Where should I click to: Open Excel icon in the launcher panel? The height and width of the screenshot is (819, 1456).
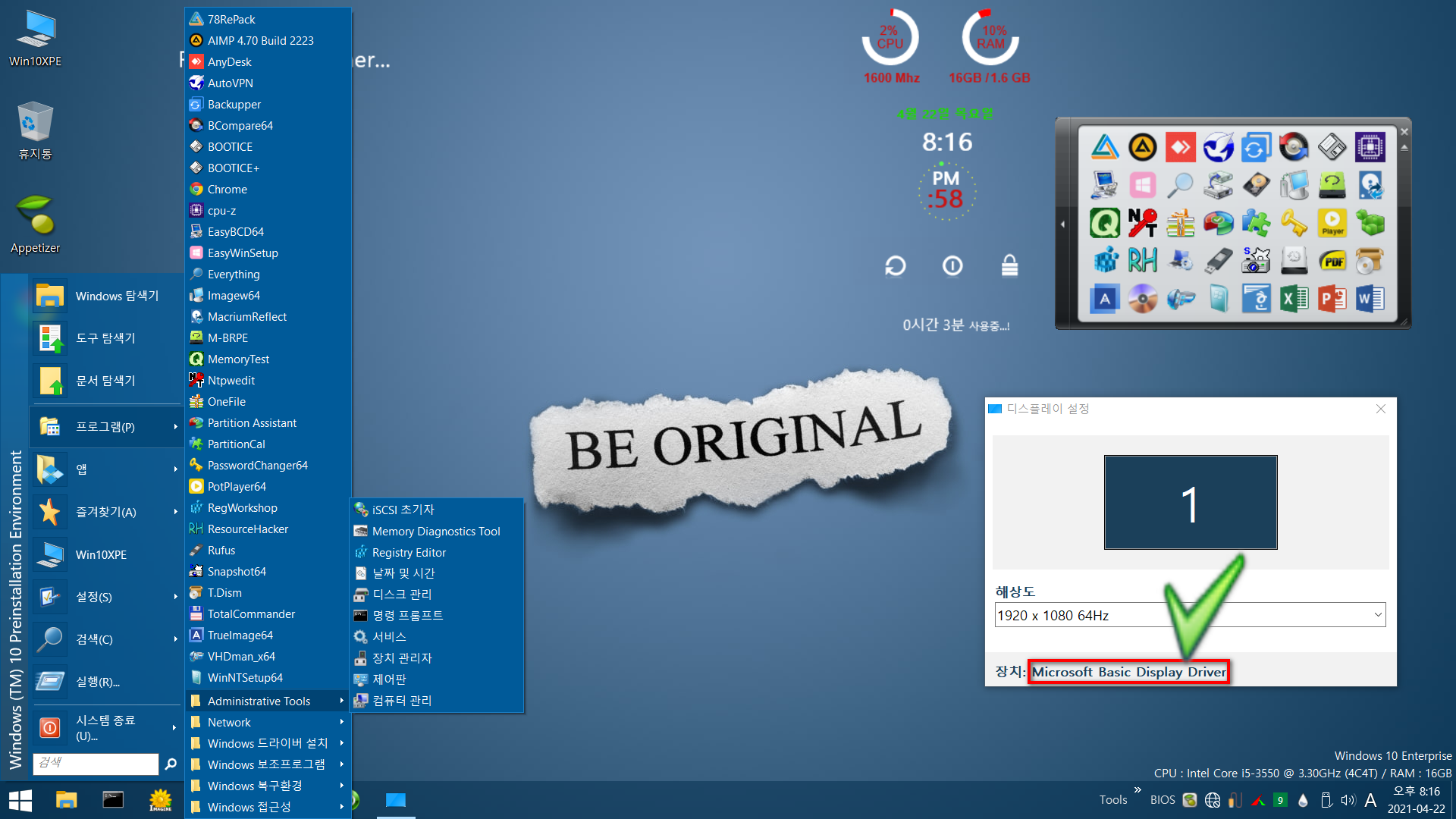[1294, 299]
